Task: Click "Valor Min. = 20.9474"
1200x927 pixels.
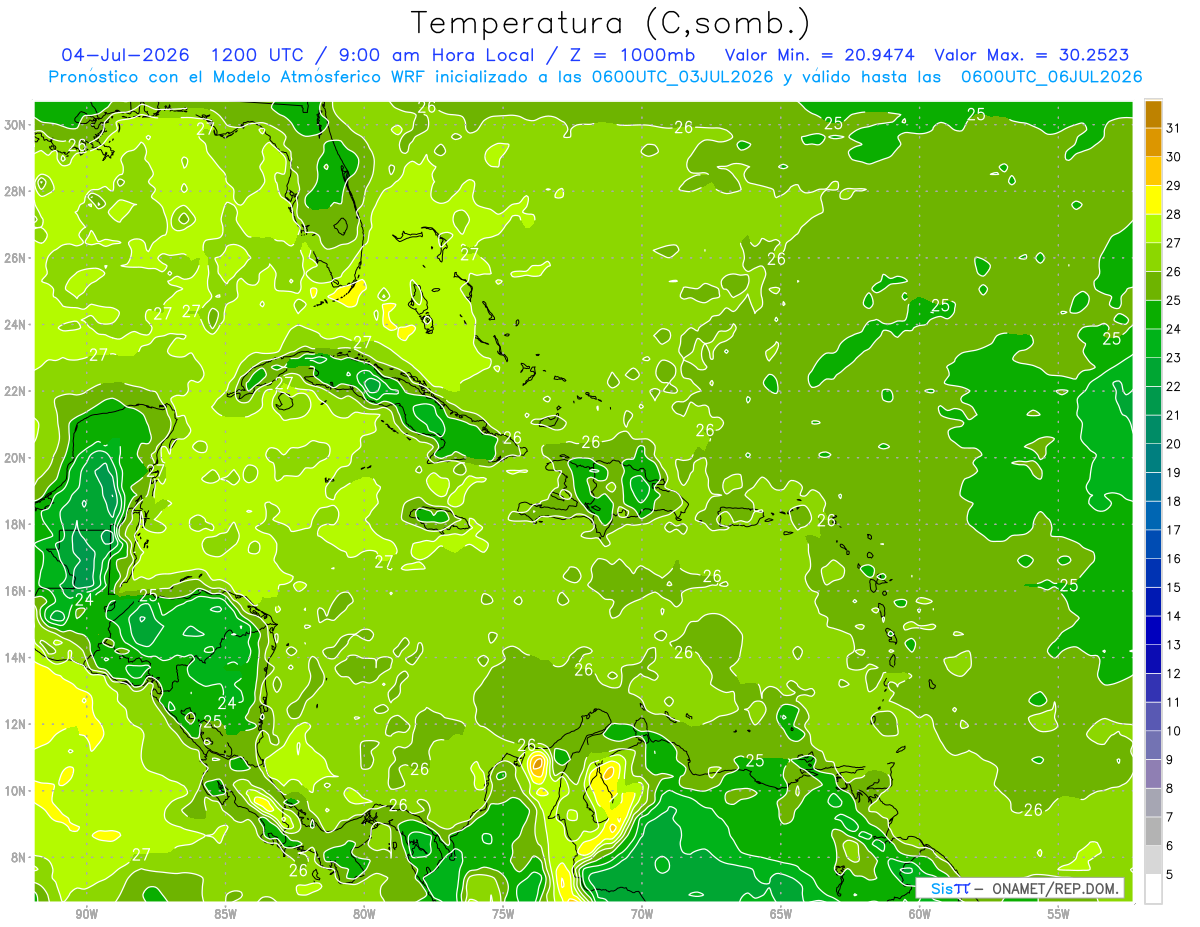Action: pos(819,55)
